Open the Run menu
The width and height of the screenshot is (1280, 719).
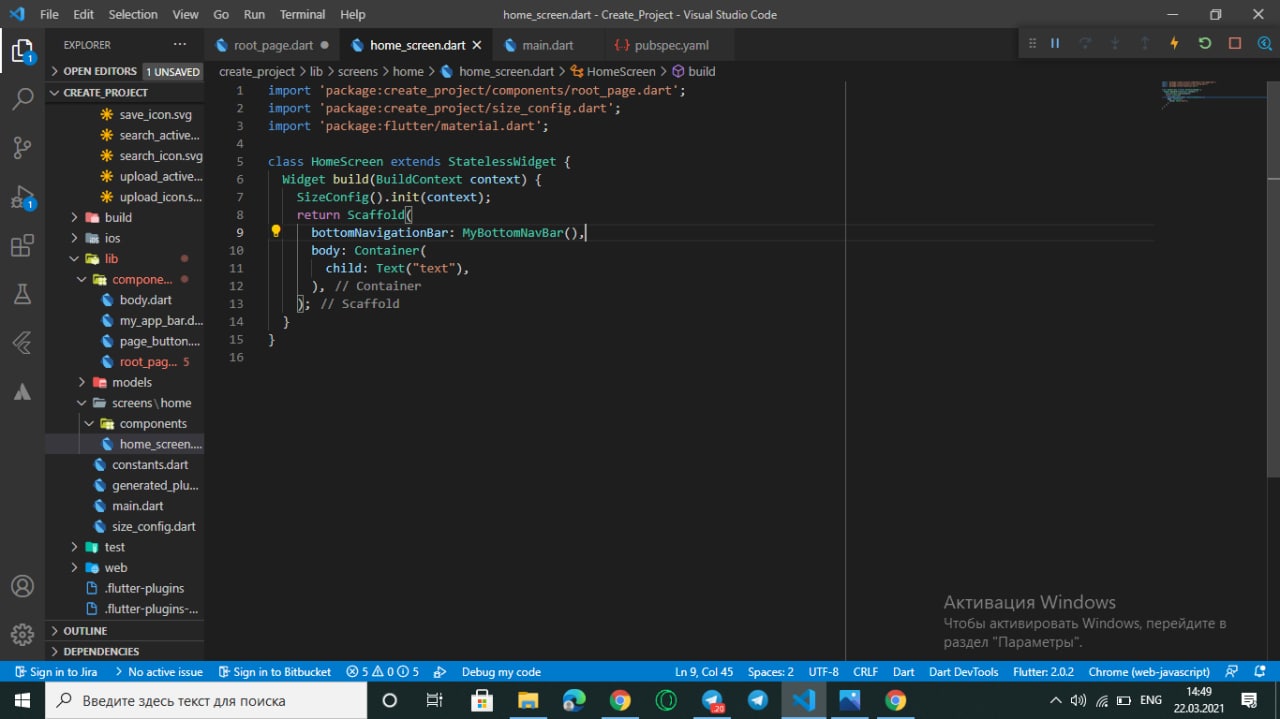(x=254, y=14)
